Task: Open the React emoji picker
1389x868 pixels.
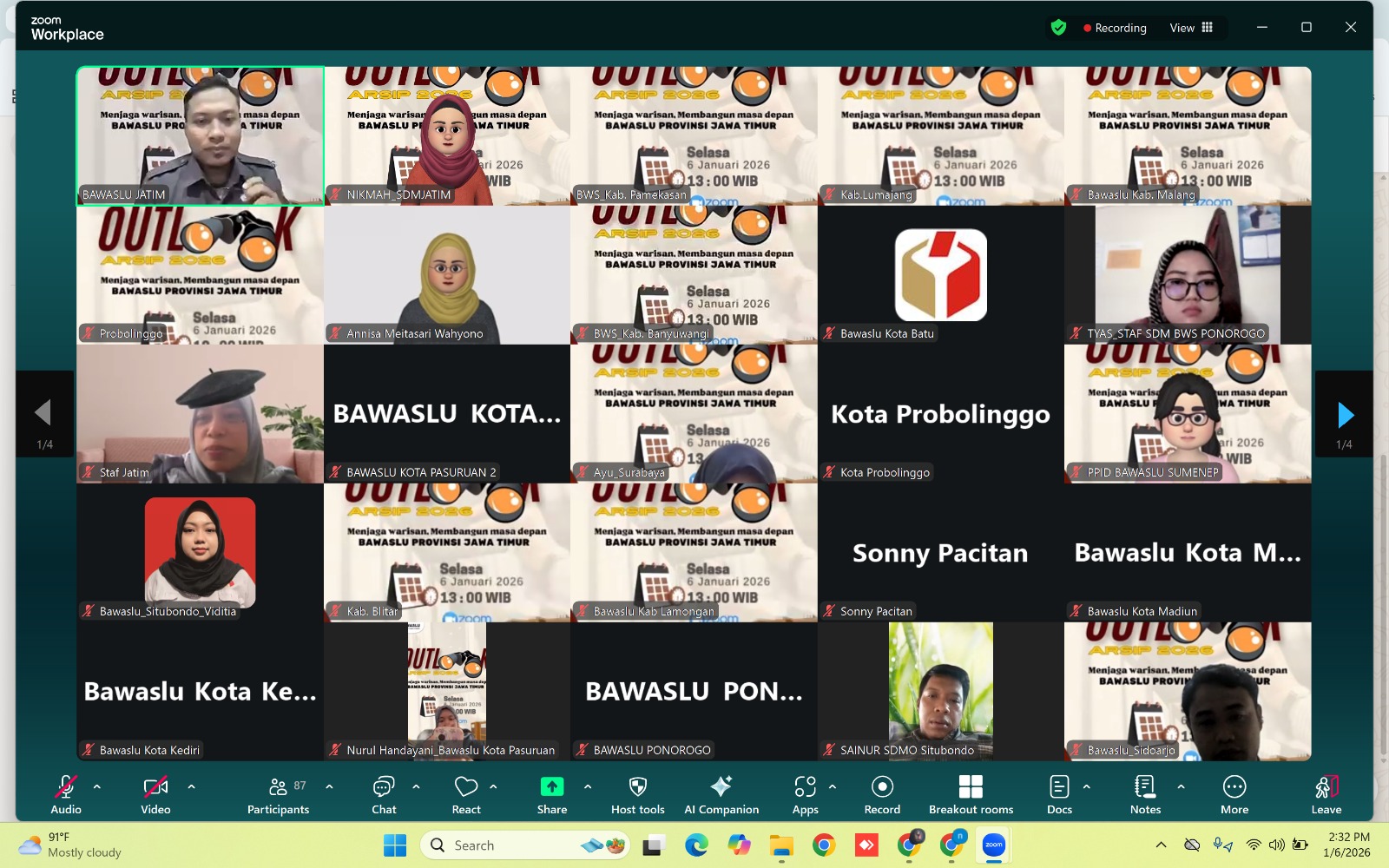Action: tap(465, 792)
